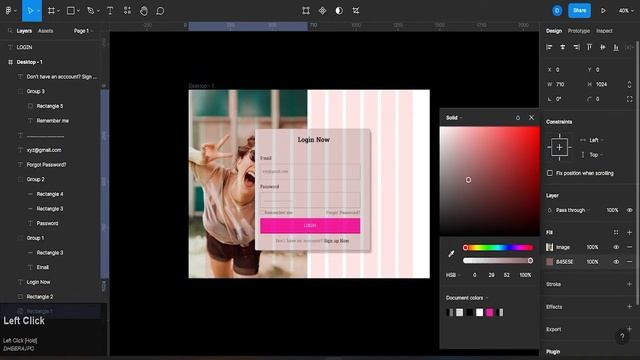Viewport: 640px width, 360px height.
Task: Select the Desktop - 1 frame layer
Action: 29,62
